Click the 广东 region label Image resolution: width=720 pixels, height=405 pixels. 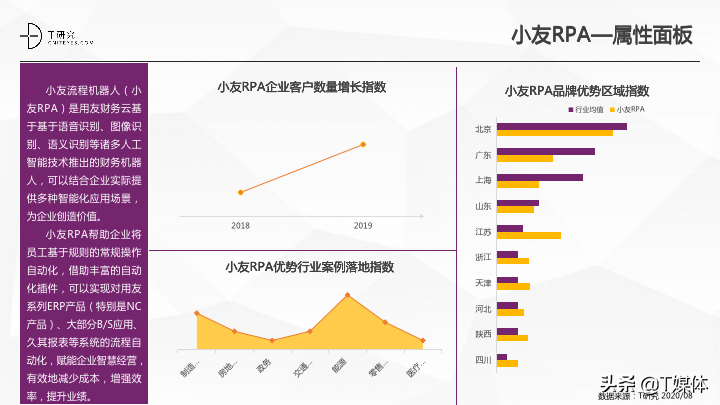(x=483, y=155)
